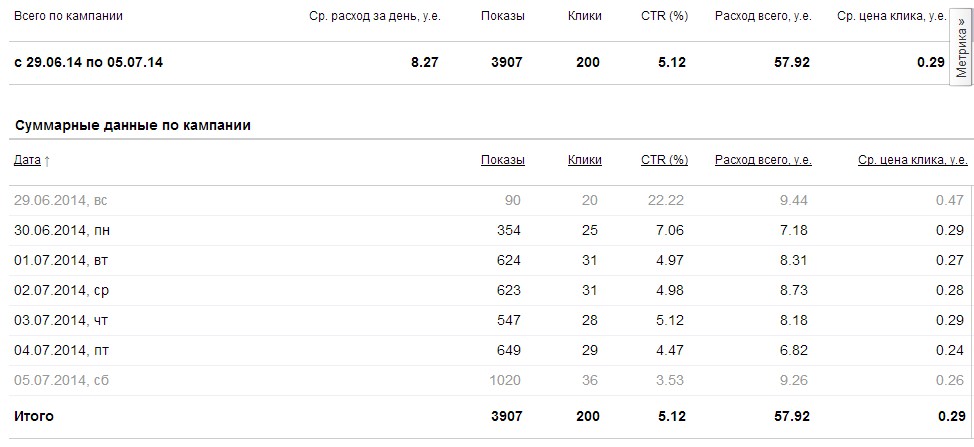Sort table by Дата column
The image size is (974, 447).
(x=27, y=160)
